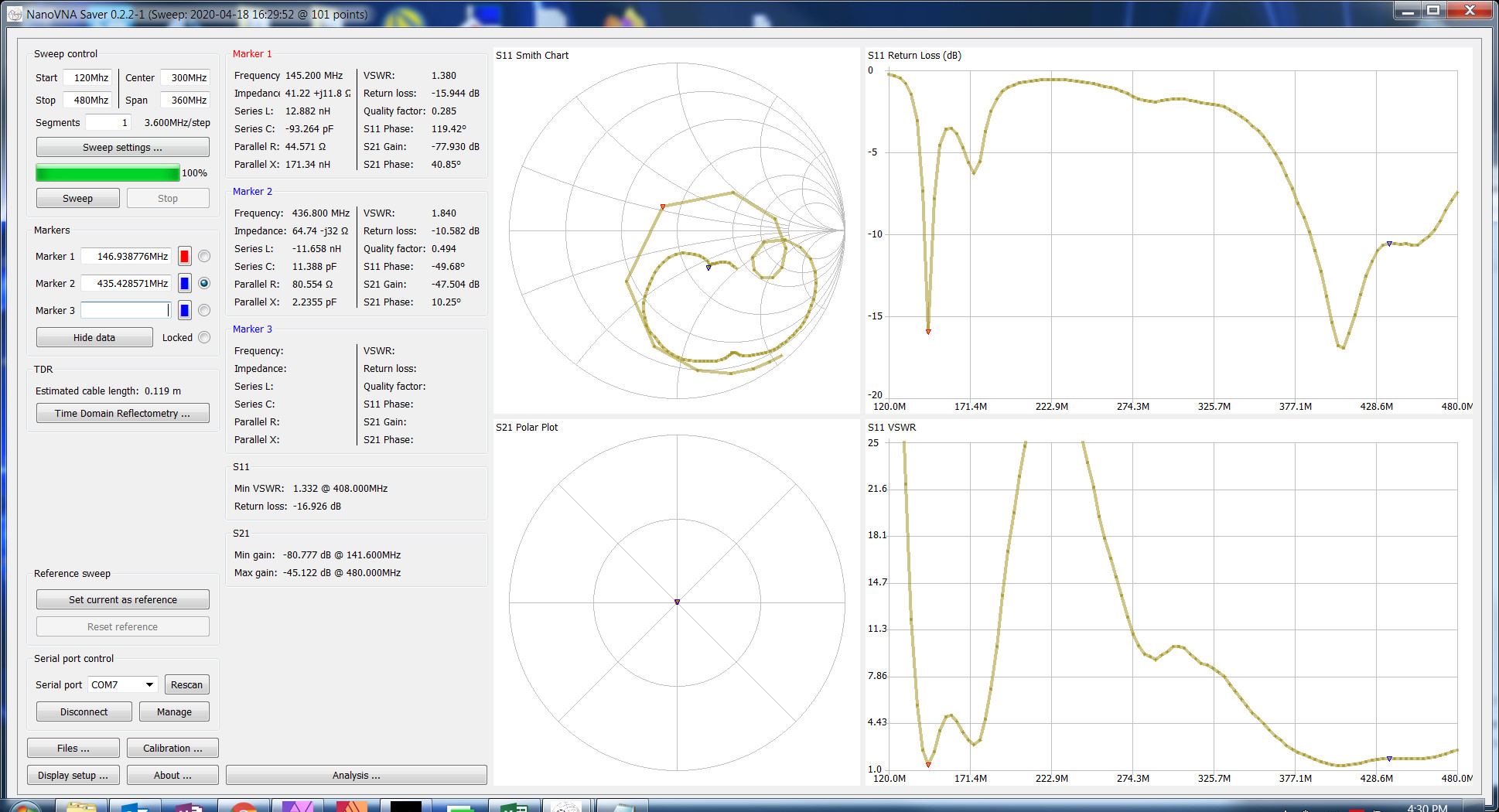Change Marker 1 red color swatch
This screenshot has width=1499, height=812.
185,257
